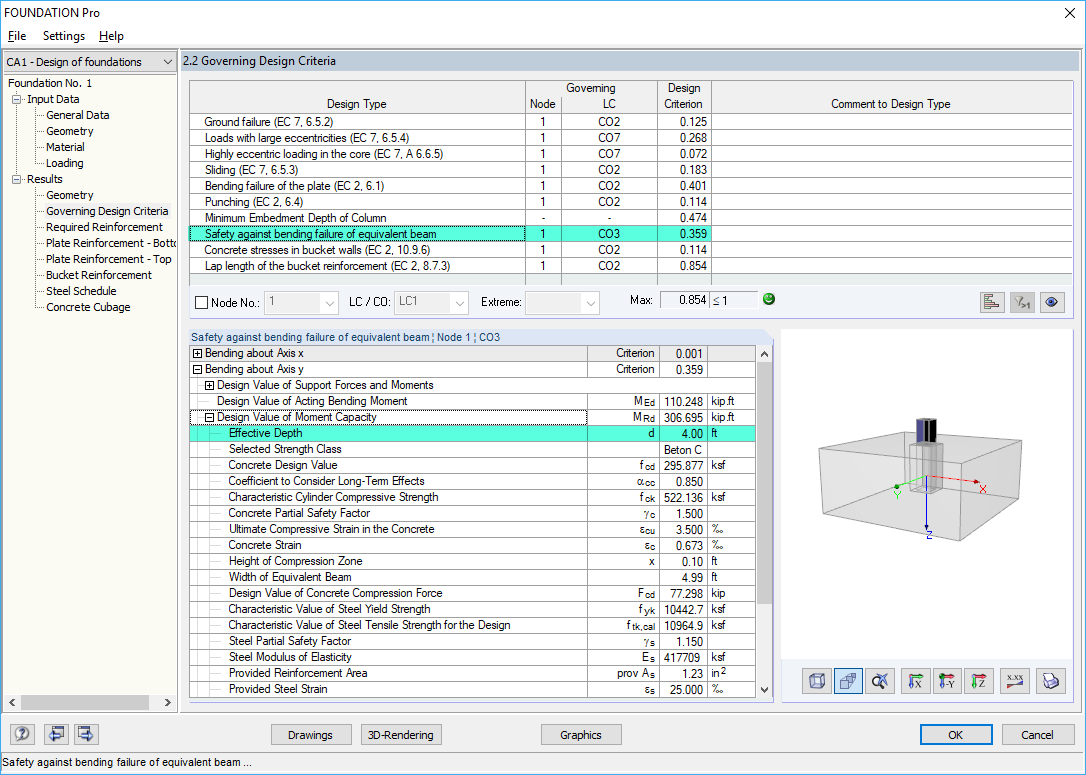
Task: Toggle the x.xx numerical values display icon
Action: (x=1014, y=681)
